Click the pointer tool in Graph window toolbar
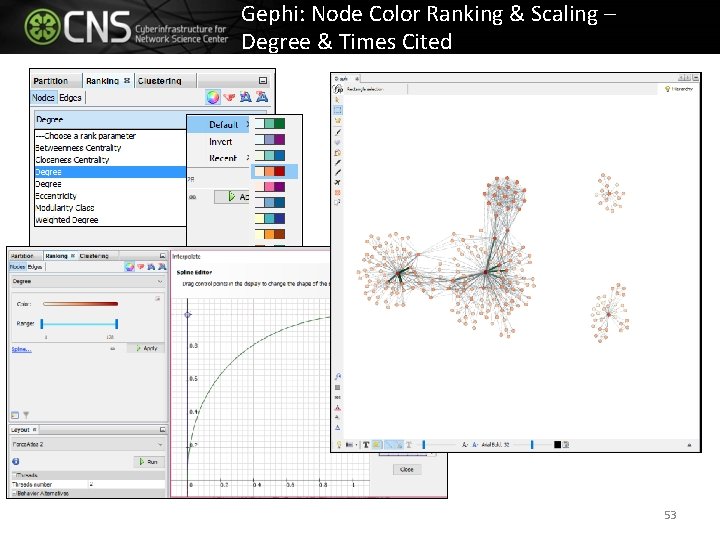The image size is (720, 540). click(338, 100)
